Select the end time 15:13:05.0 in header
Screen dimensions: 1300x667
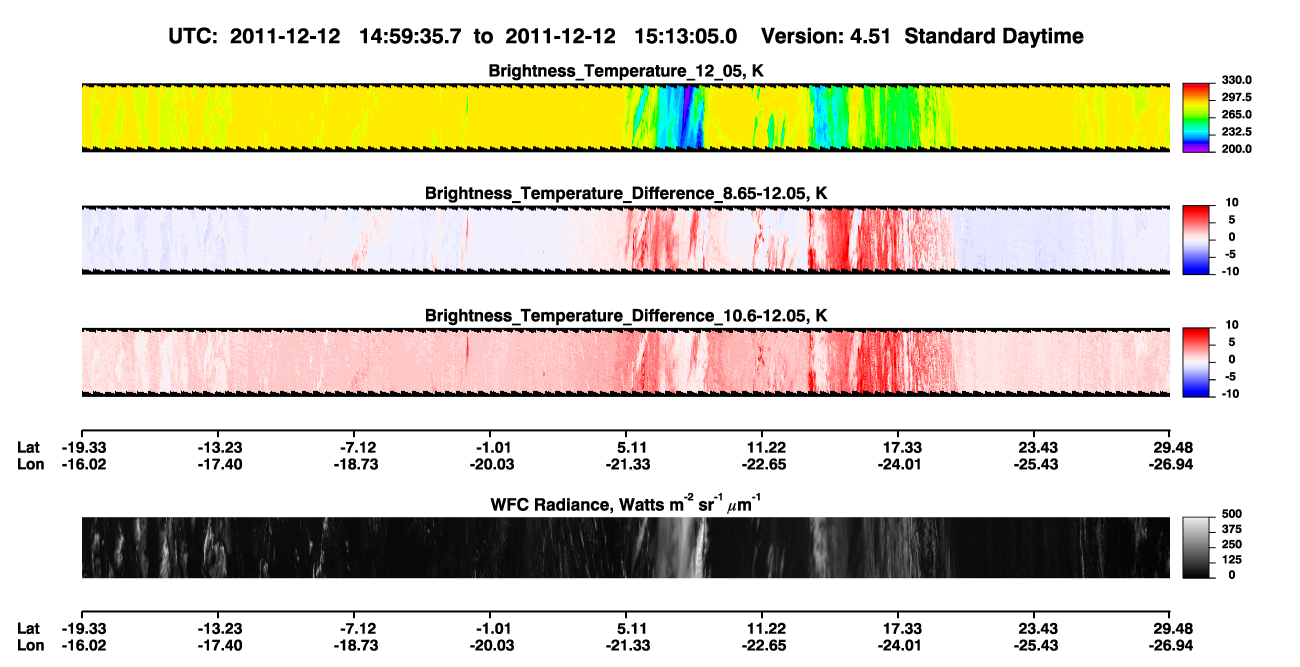[686, 36]
